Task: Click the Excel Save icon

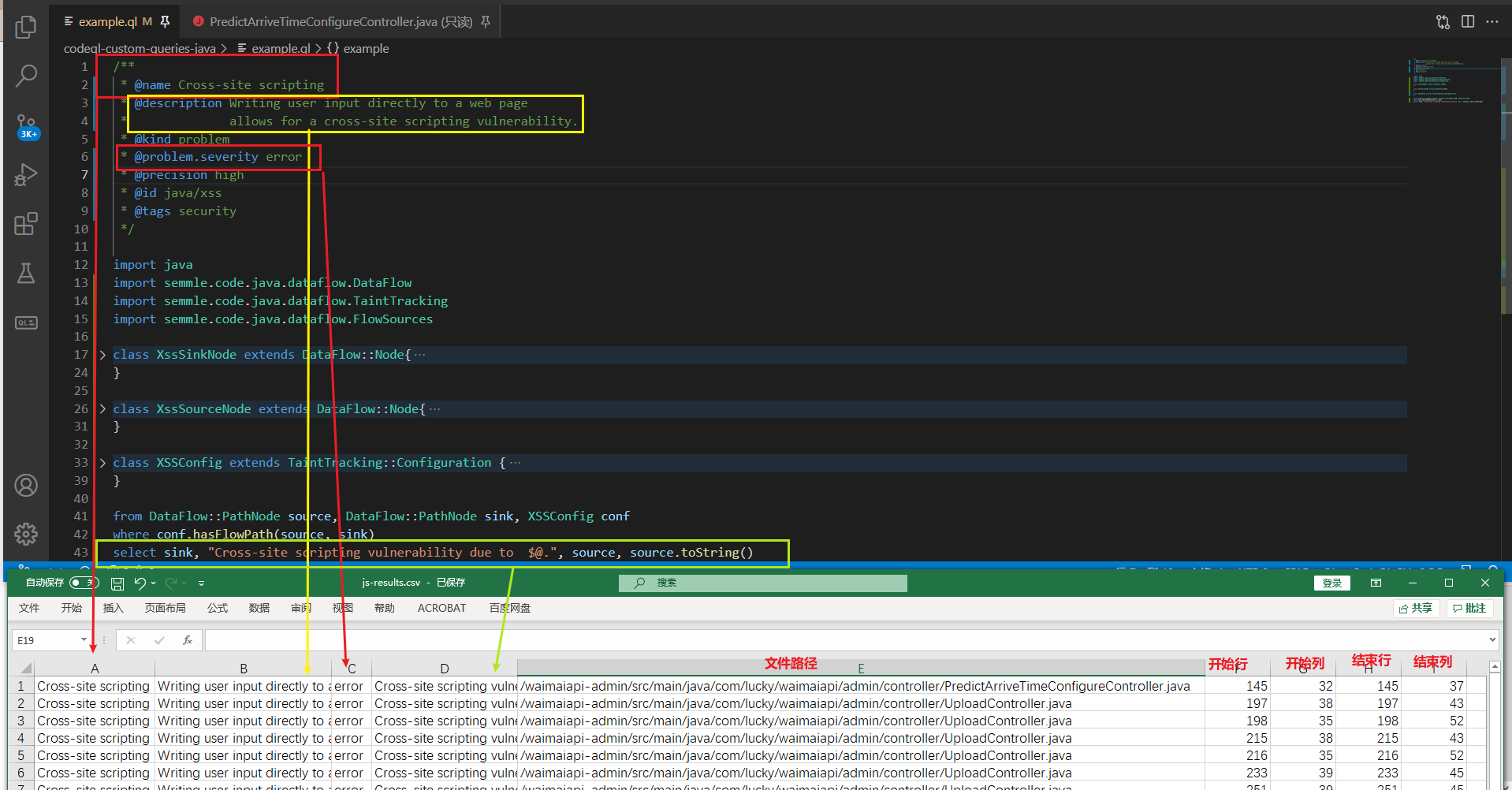Action: point(117,583)
